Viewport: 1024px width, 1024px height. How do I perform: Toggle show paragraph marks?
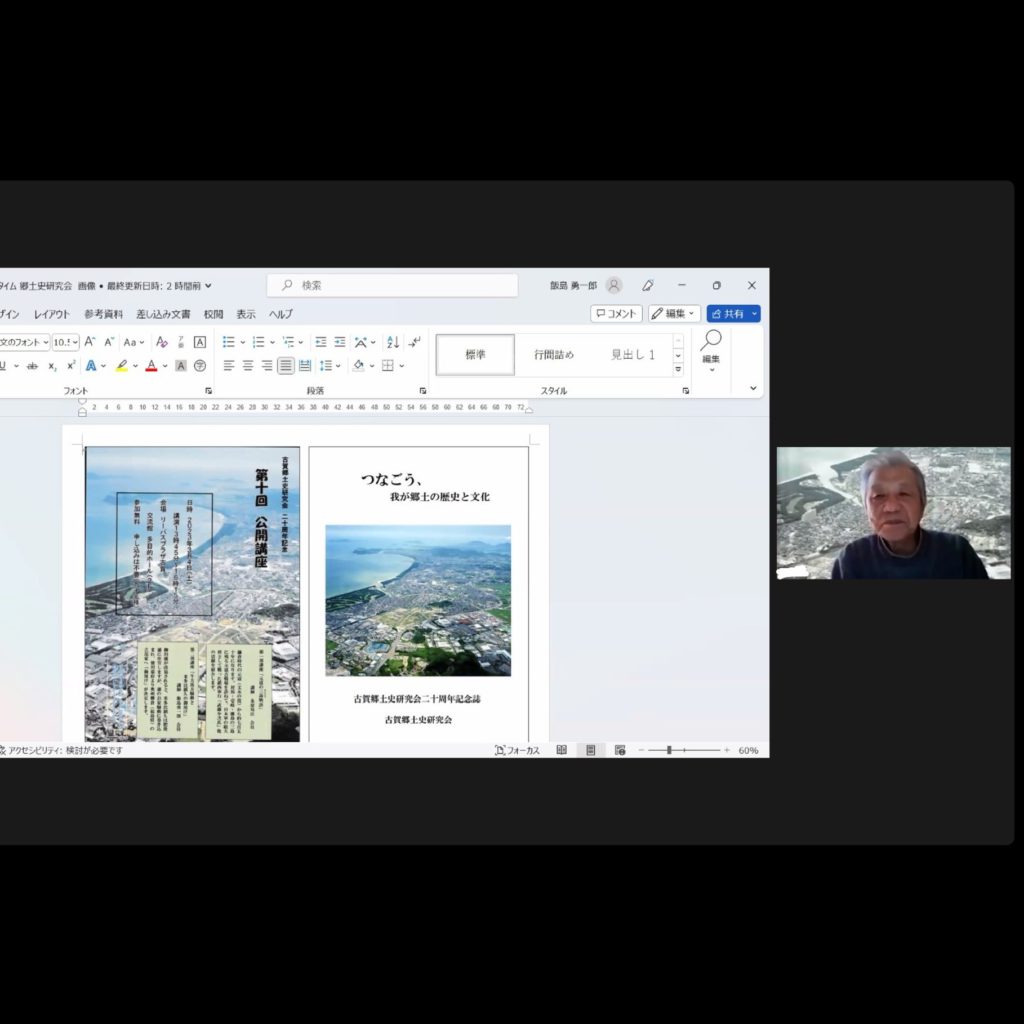[x=414, y=342]
